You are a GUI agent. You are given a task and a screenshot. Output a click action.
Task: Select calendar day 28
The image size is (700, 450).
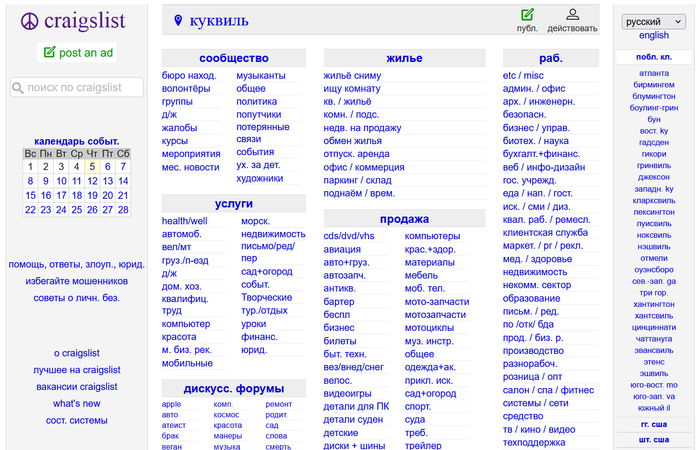123,210
